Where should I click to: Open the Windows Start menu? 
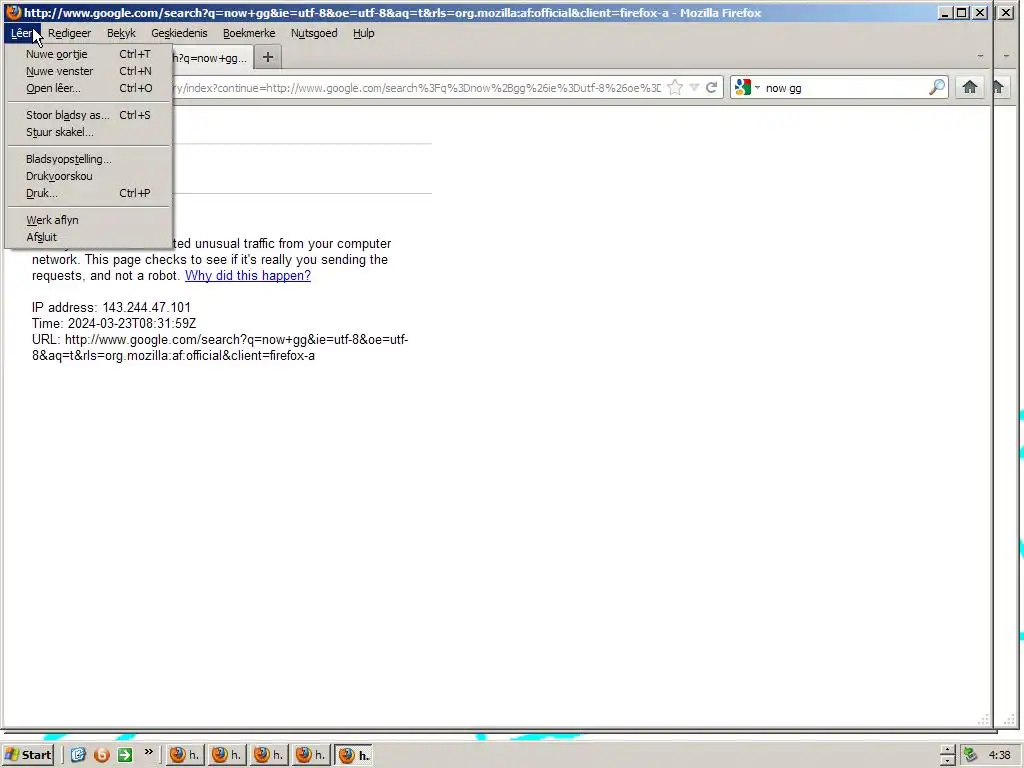click(x=28, y=755)
